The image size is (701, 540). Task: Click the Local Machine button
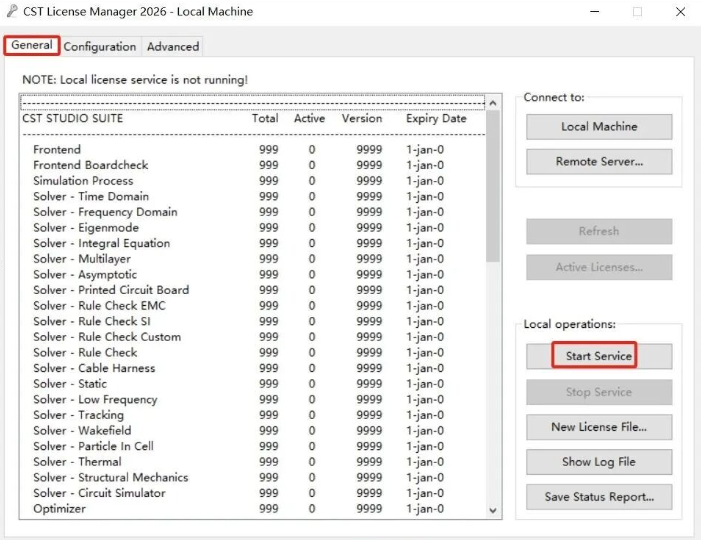click(599, 127)
